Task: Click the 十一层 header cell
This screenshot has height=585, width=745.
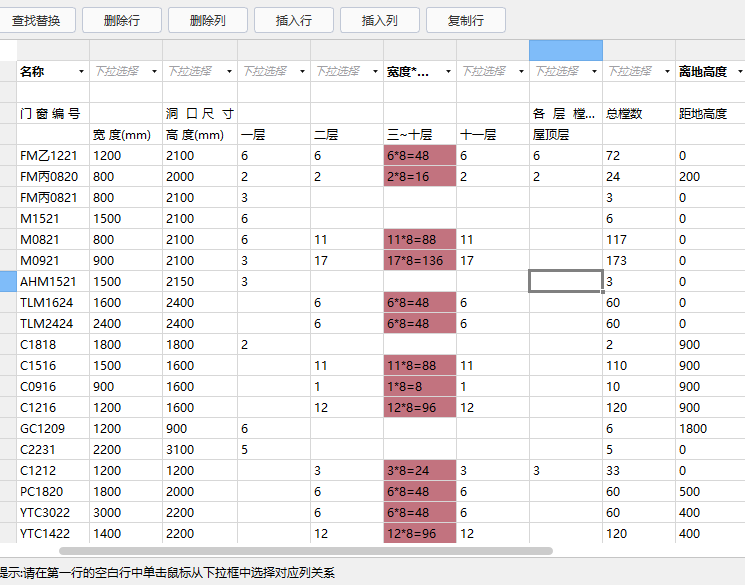Action: (493, 134)
